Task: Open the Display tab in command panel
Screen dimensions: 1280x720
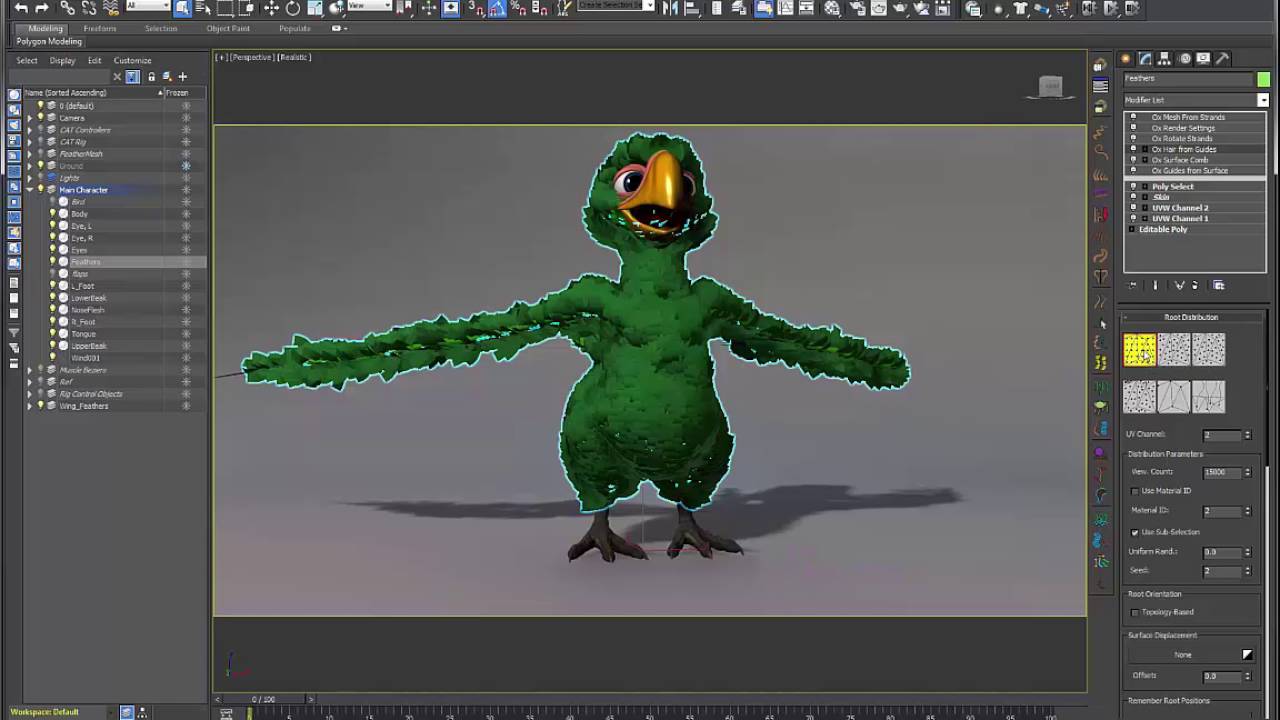Action: 1203,59
